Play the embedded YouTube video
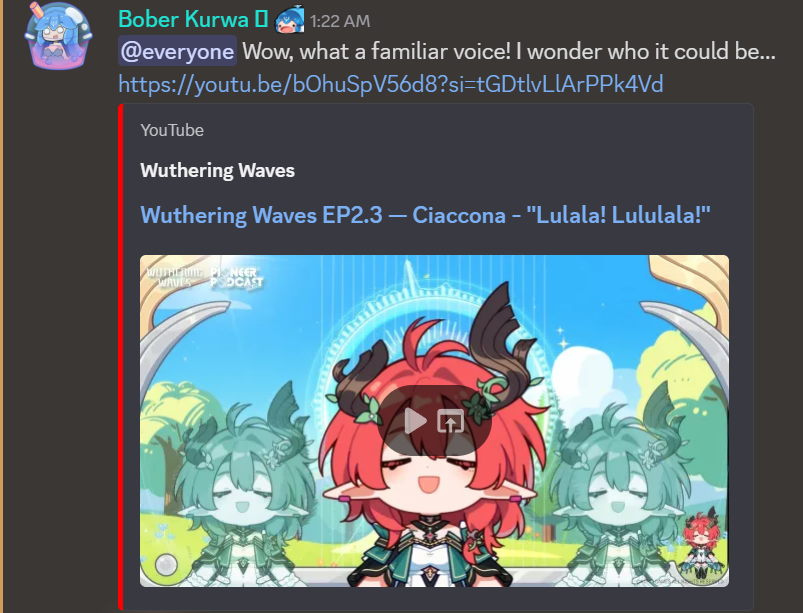 pyautogui.click(x=416, y=421)
